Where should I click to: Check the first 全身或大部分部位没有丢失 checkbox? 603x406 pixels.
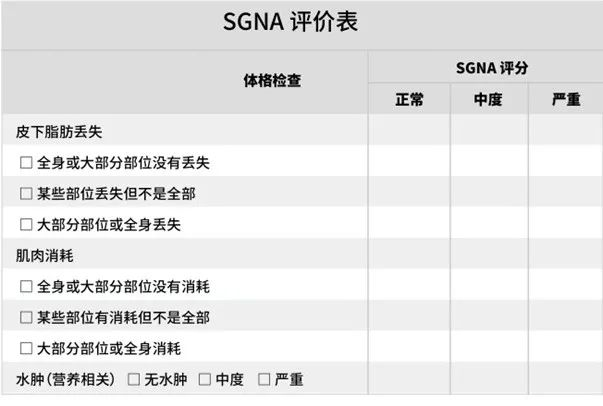pos(26,162)
